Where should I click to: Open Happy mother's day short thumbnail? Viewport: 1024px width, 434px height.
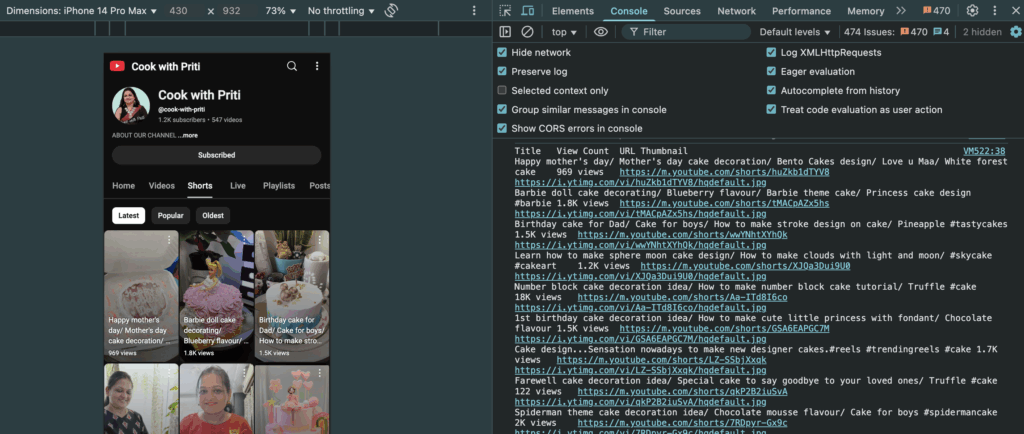(141, 295)
